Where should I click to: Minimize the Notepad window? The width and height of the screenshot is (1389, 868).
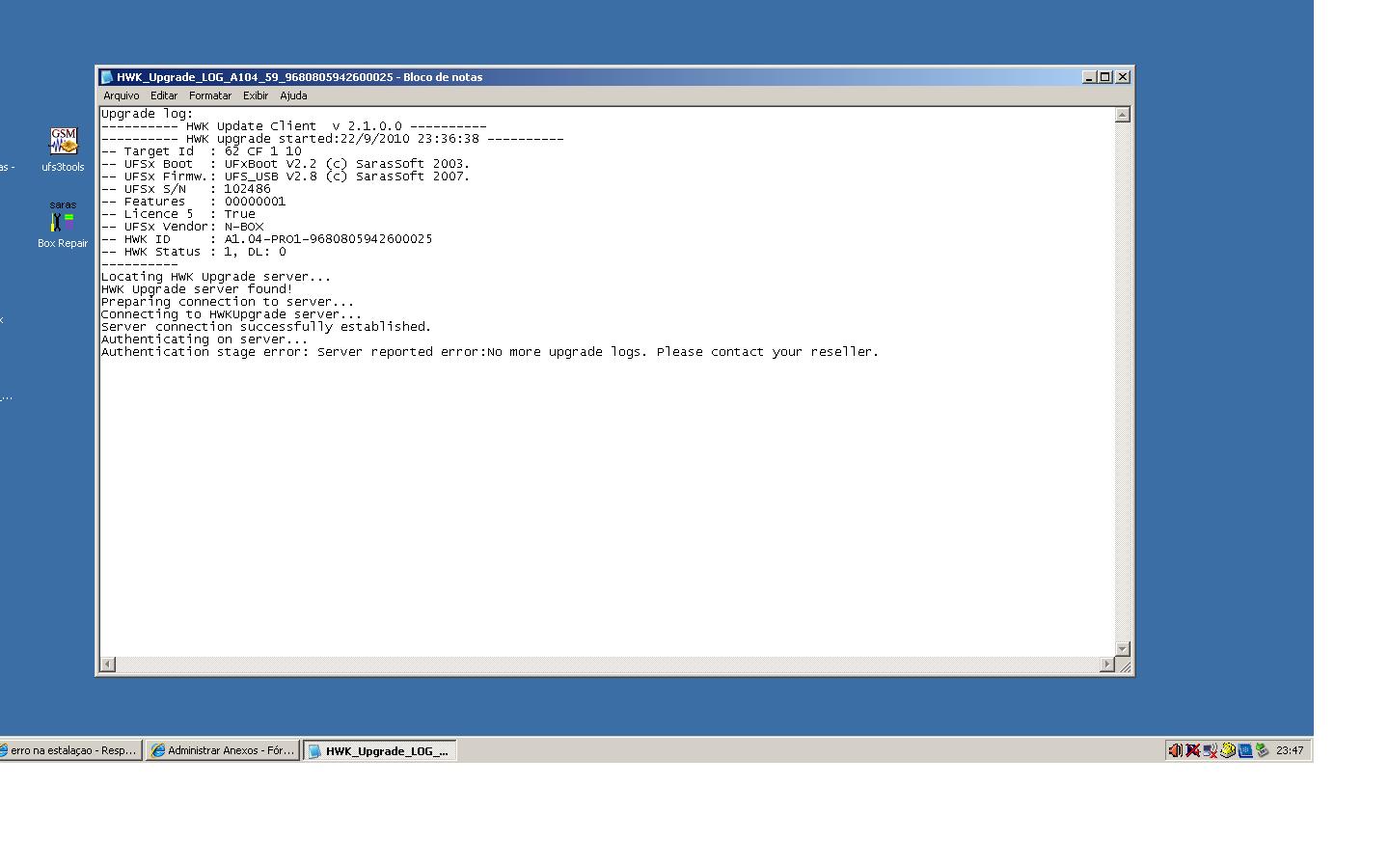coord(1089,77)
